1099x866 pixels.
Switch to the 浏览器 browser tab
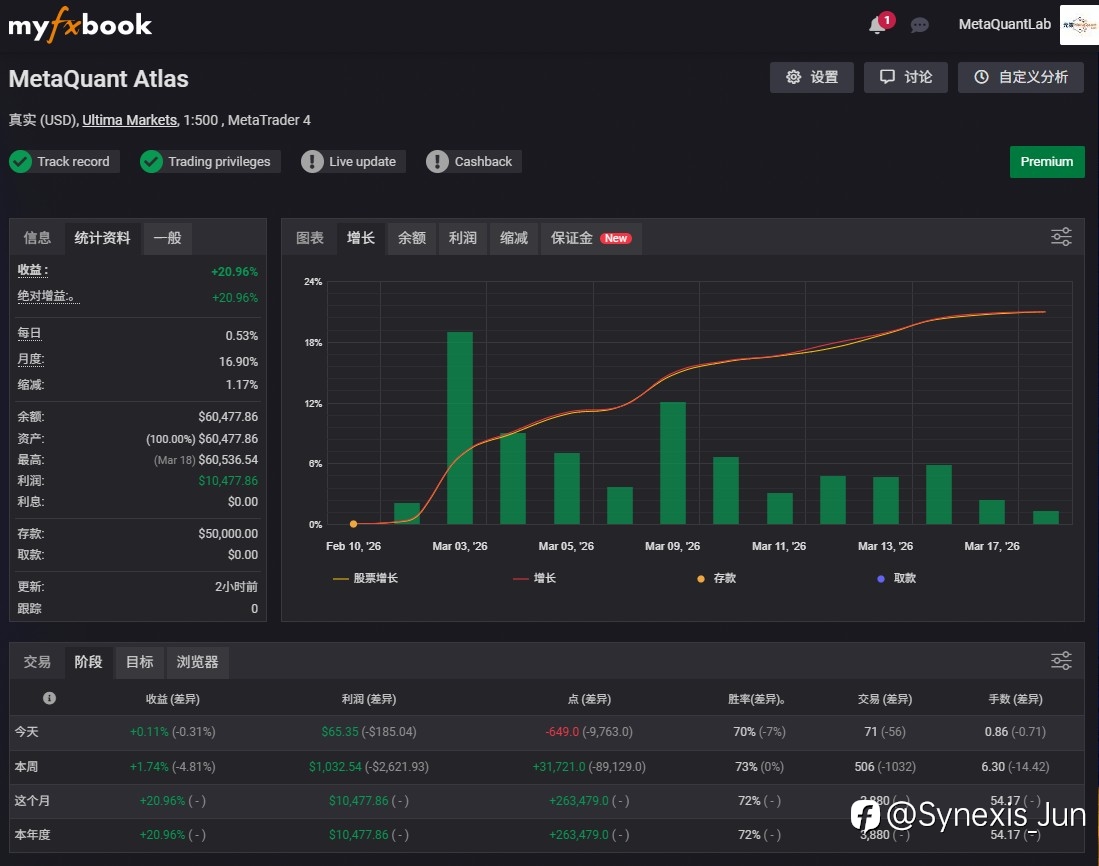pos(198,662)
